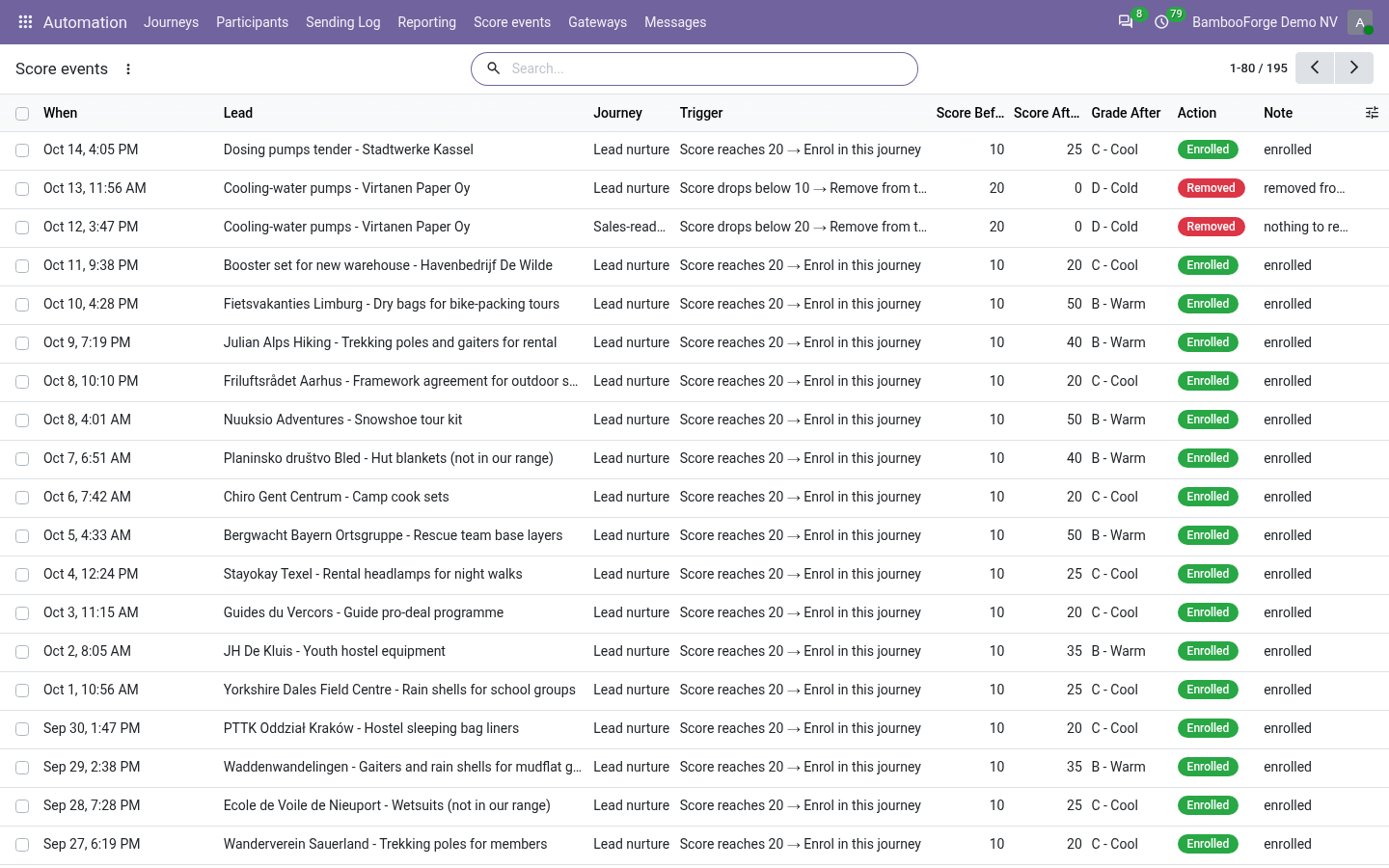This screenshot has height=868, width=1389.
Task: Open Dosing pumps tender - Stadtwerke Kassel record
Action: tap(348, 149)
